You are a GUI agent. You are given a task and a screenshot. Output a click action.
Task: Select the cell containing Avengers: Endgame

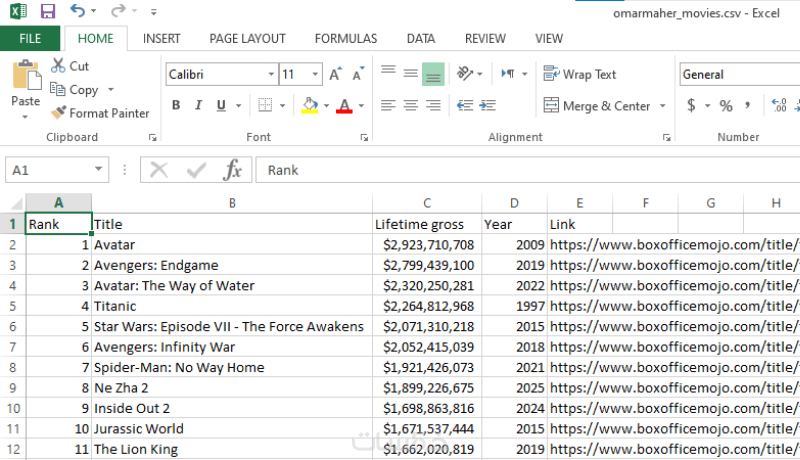point(232,265)
